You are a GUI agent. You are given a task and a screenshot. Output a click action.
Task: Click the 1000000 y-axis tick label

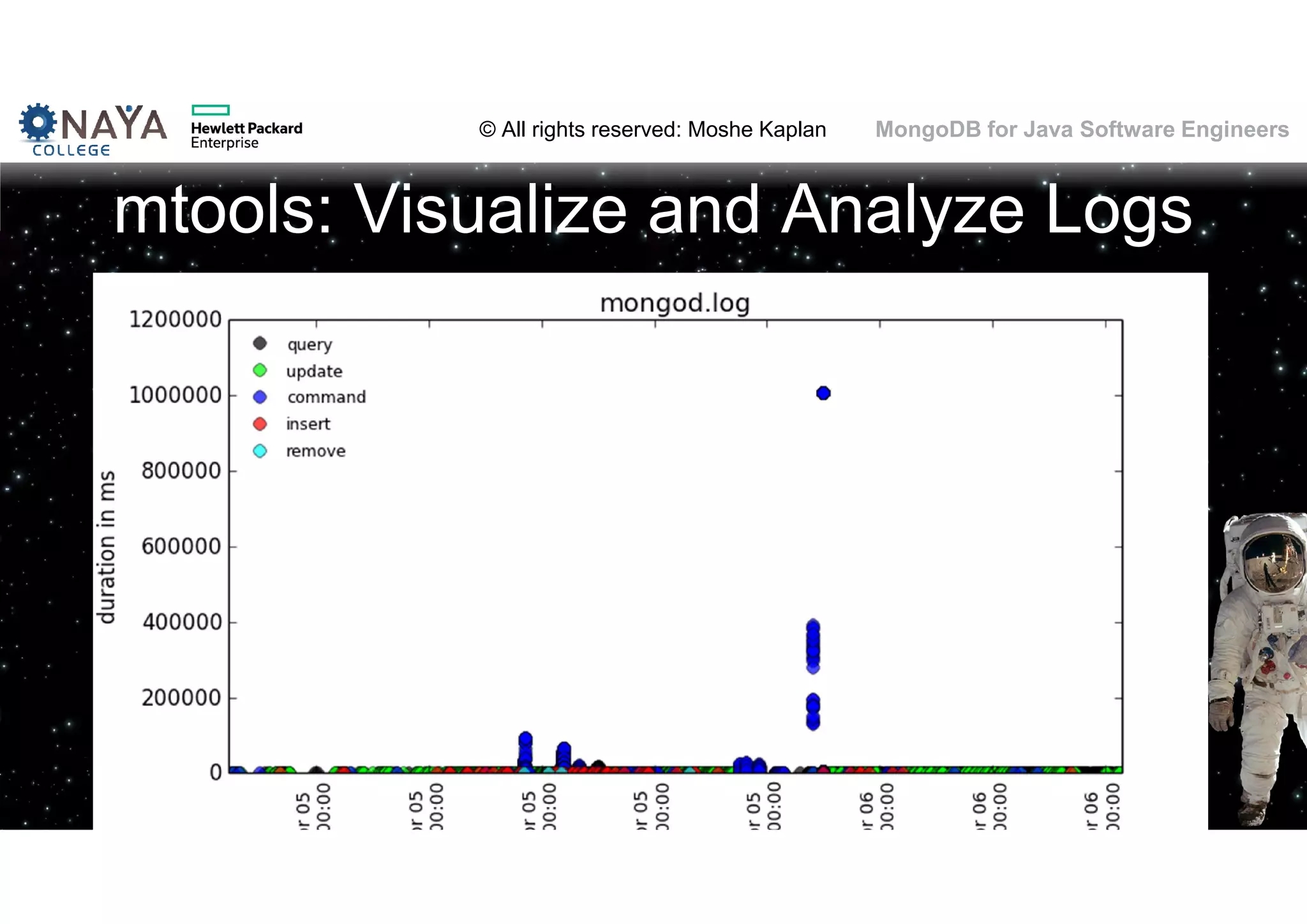click(x=176, y=395)
